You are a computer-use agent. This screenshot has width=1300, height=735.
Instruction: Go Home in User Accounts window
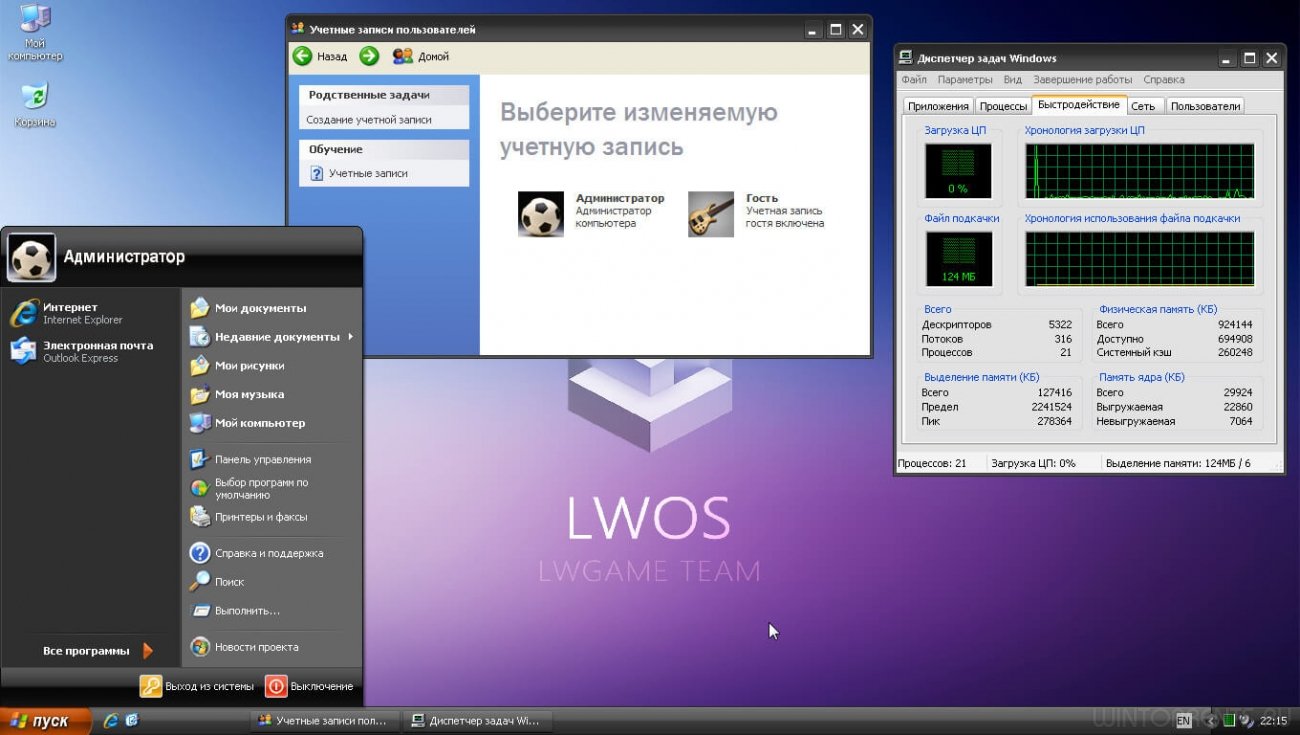tap(421, 56)
